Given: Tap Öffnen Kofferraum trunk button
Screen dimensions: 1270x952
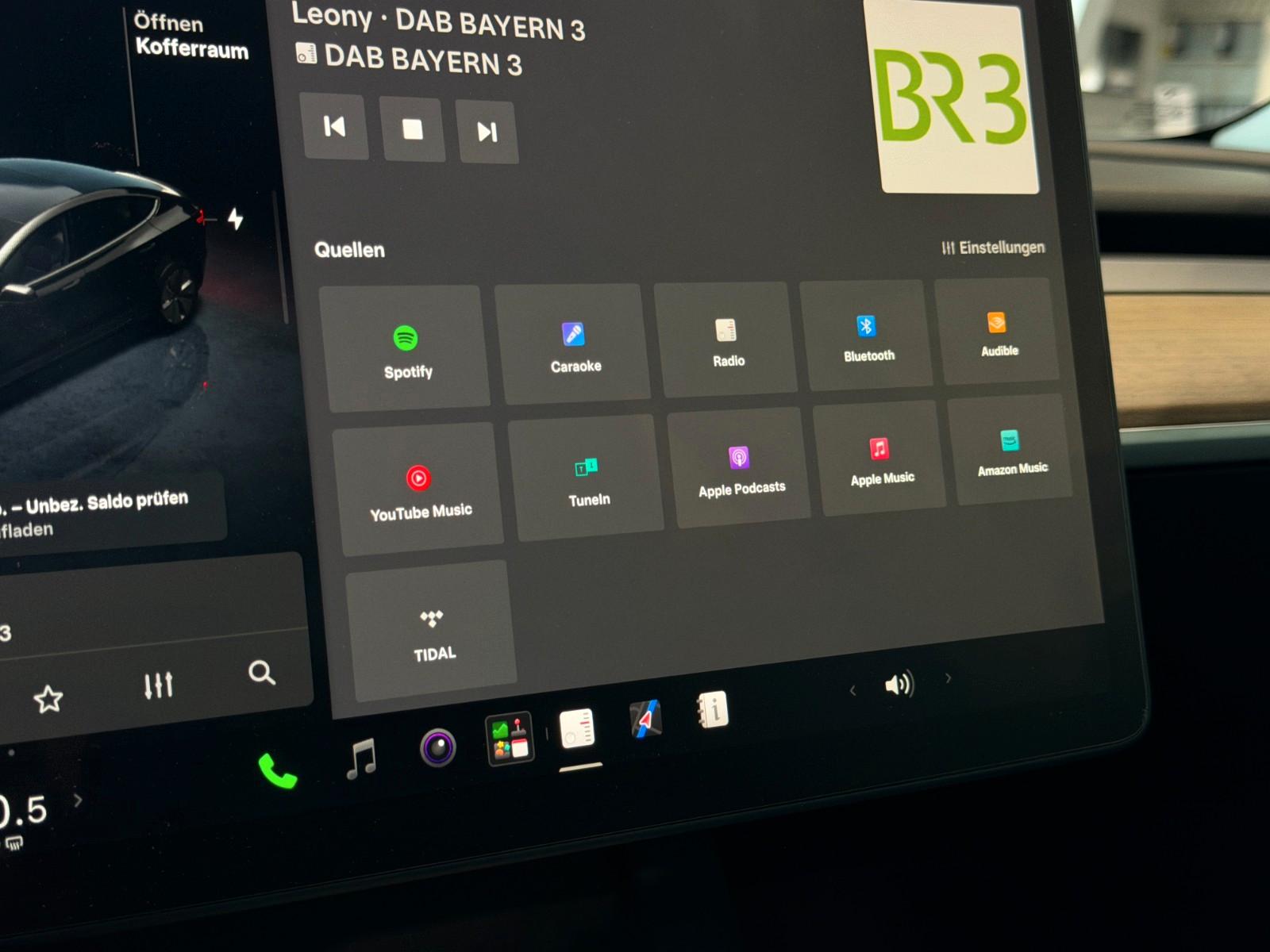Looking at the screenshot, I should (190, 36).
